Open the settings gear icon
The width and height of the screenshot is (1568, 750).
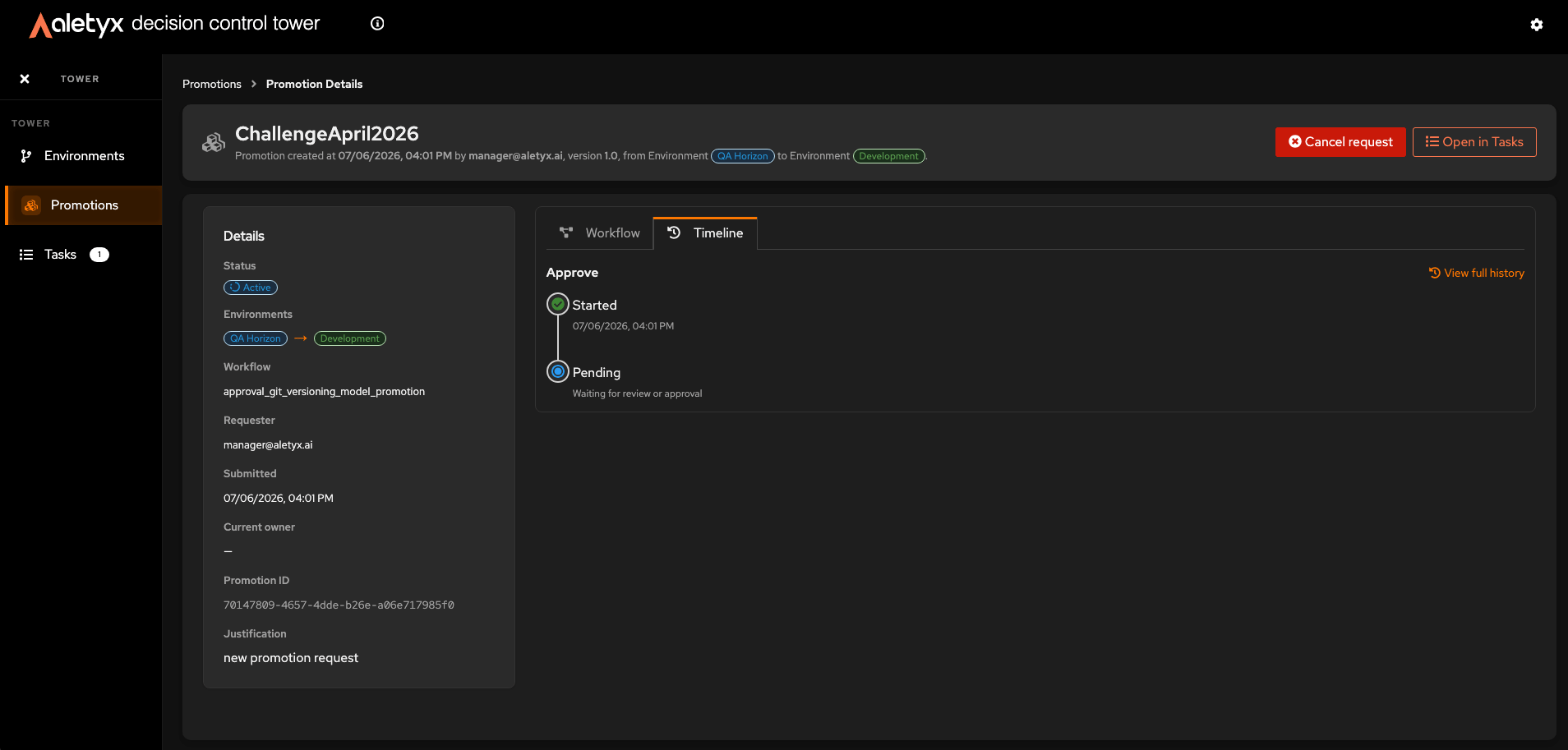coord(1536,25)
